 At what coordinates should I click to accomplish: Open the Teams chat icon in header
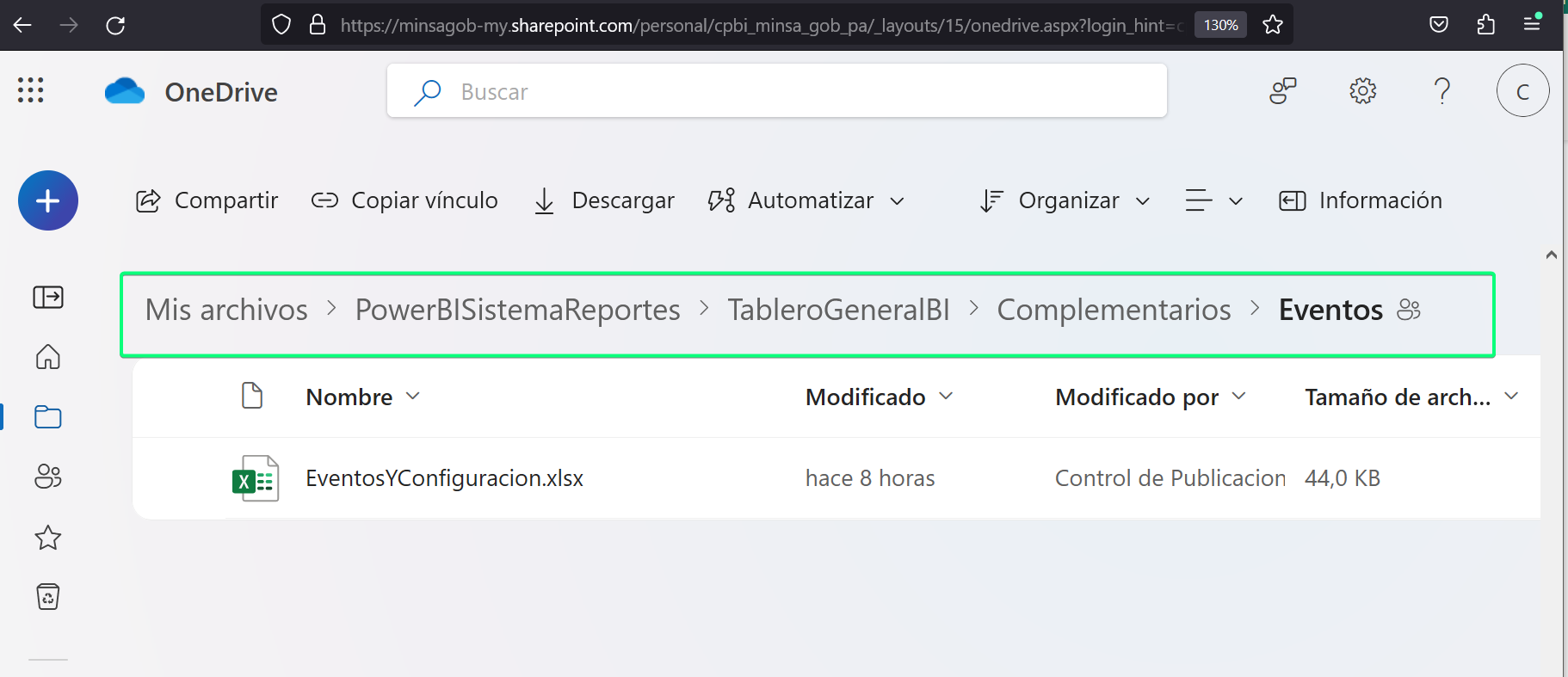(1282, 90)
